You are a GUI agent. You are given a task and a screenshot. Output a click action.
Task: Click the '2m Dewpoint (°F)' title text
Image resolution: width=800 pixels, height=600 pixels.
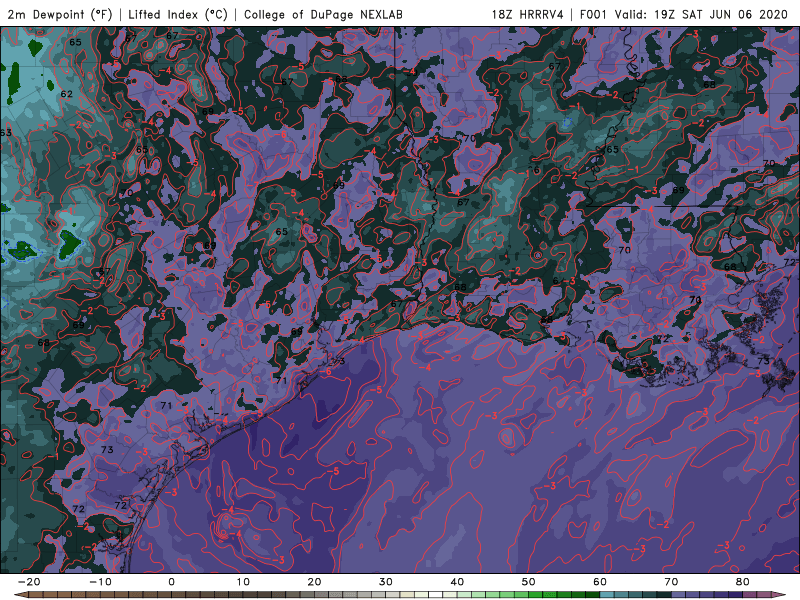[x=60, y=14]
